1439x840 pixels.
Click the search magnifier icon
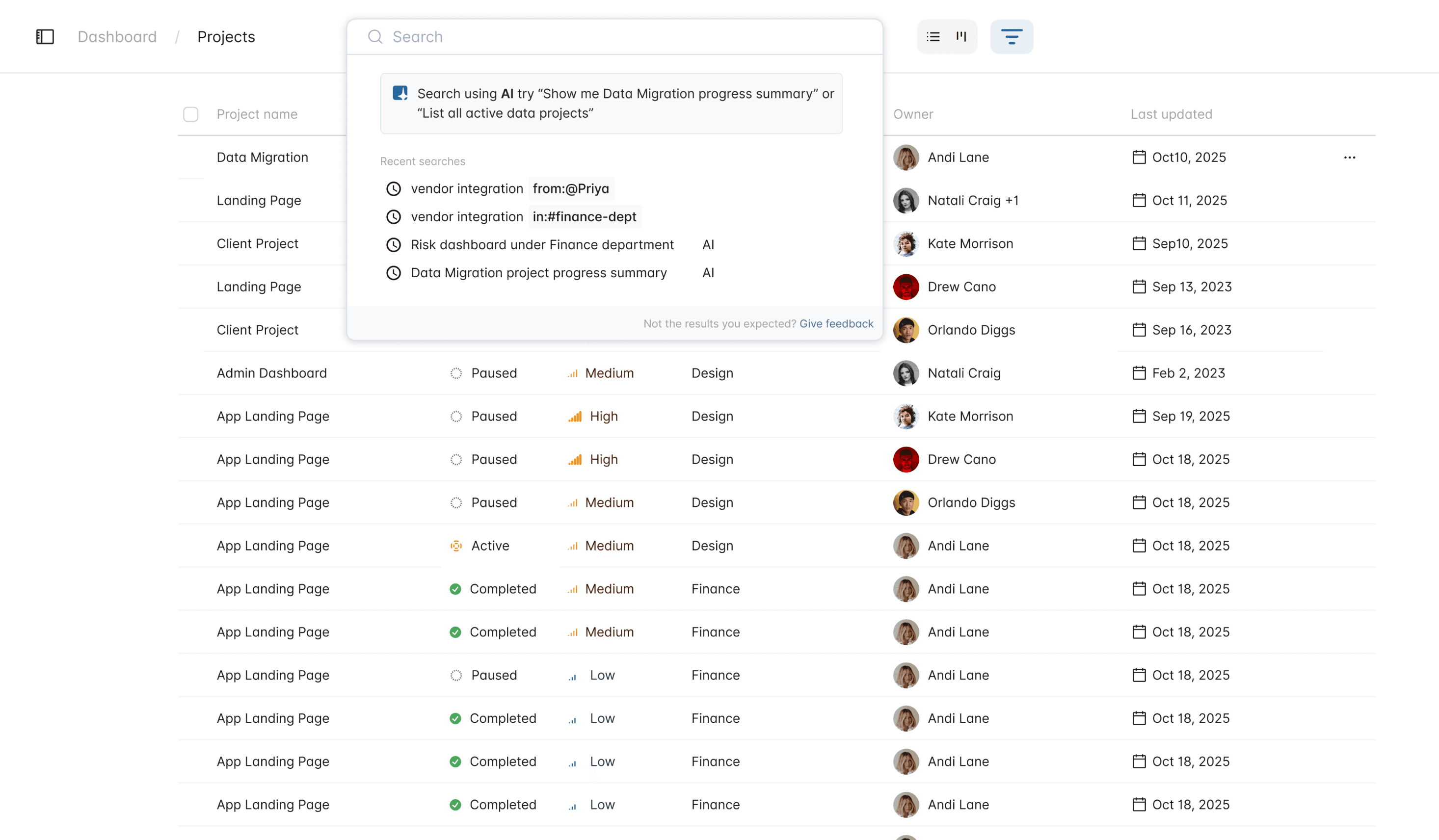click(375, 36)
